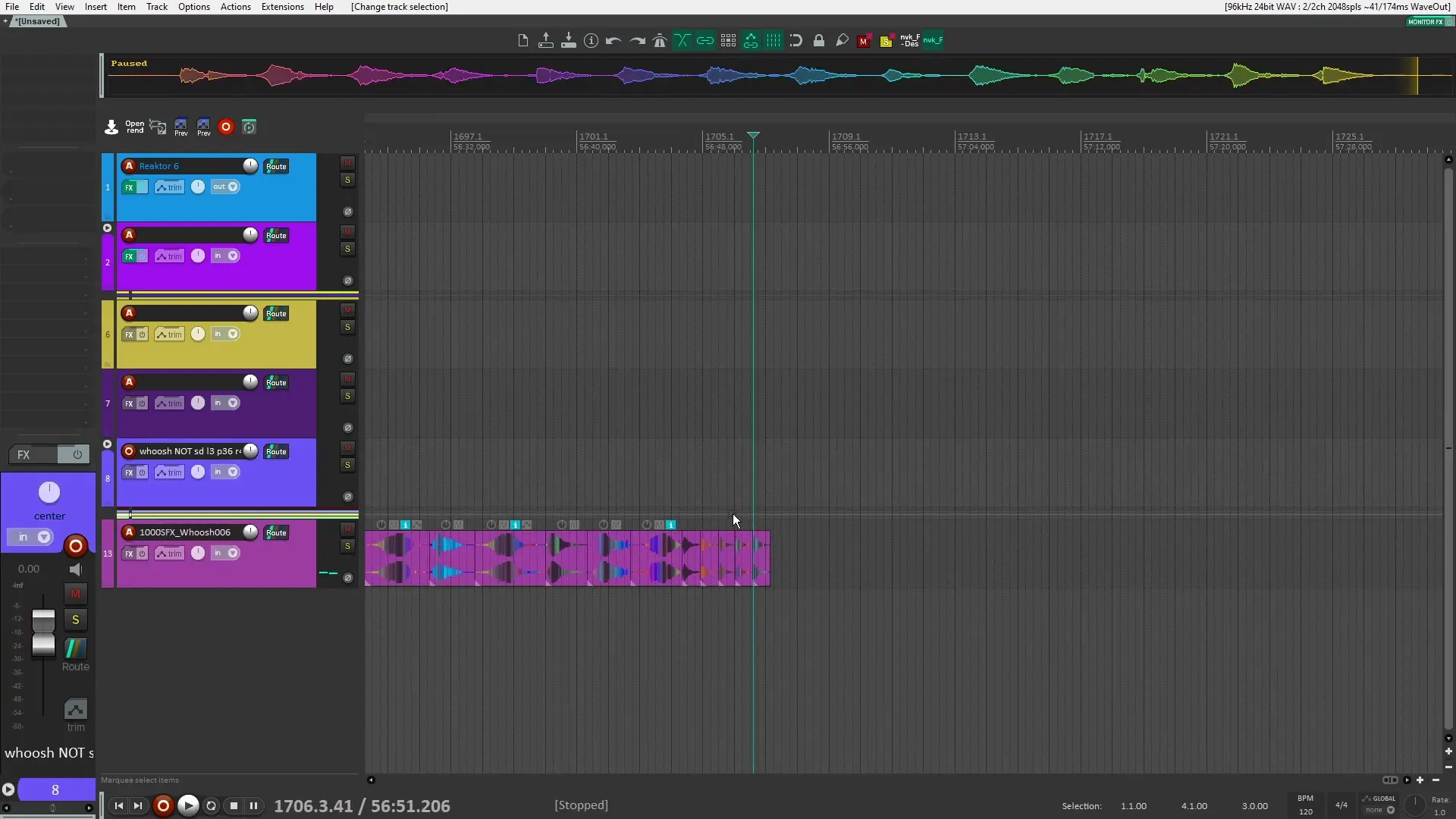Image resolution: width=1456 pixels, height=819 pixels.
Task: Open trim menu on 1000SFX_Whoosh006 track
Action: (169, 554)
